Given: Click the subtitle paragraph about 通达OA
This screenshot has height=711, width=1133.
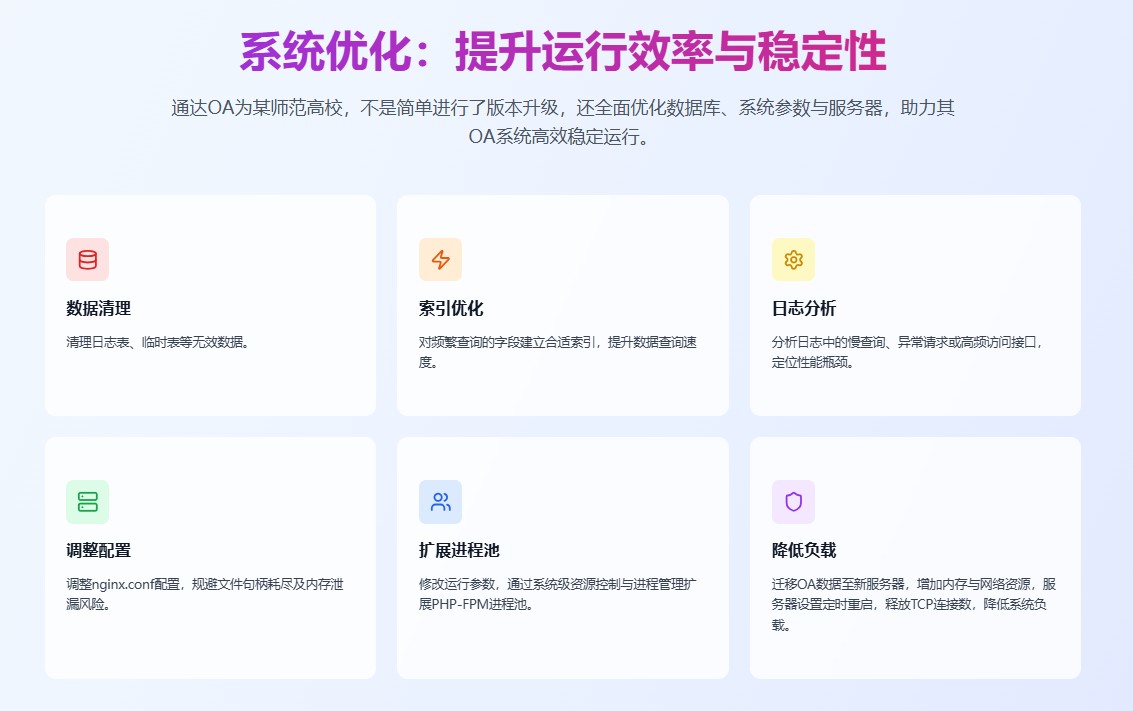Looking at the screenshot, I should coord(563,121).
